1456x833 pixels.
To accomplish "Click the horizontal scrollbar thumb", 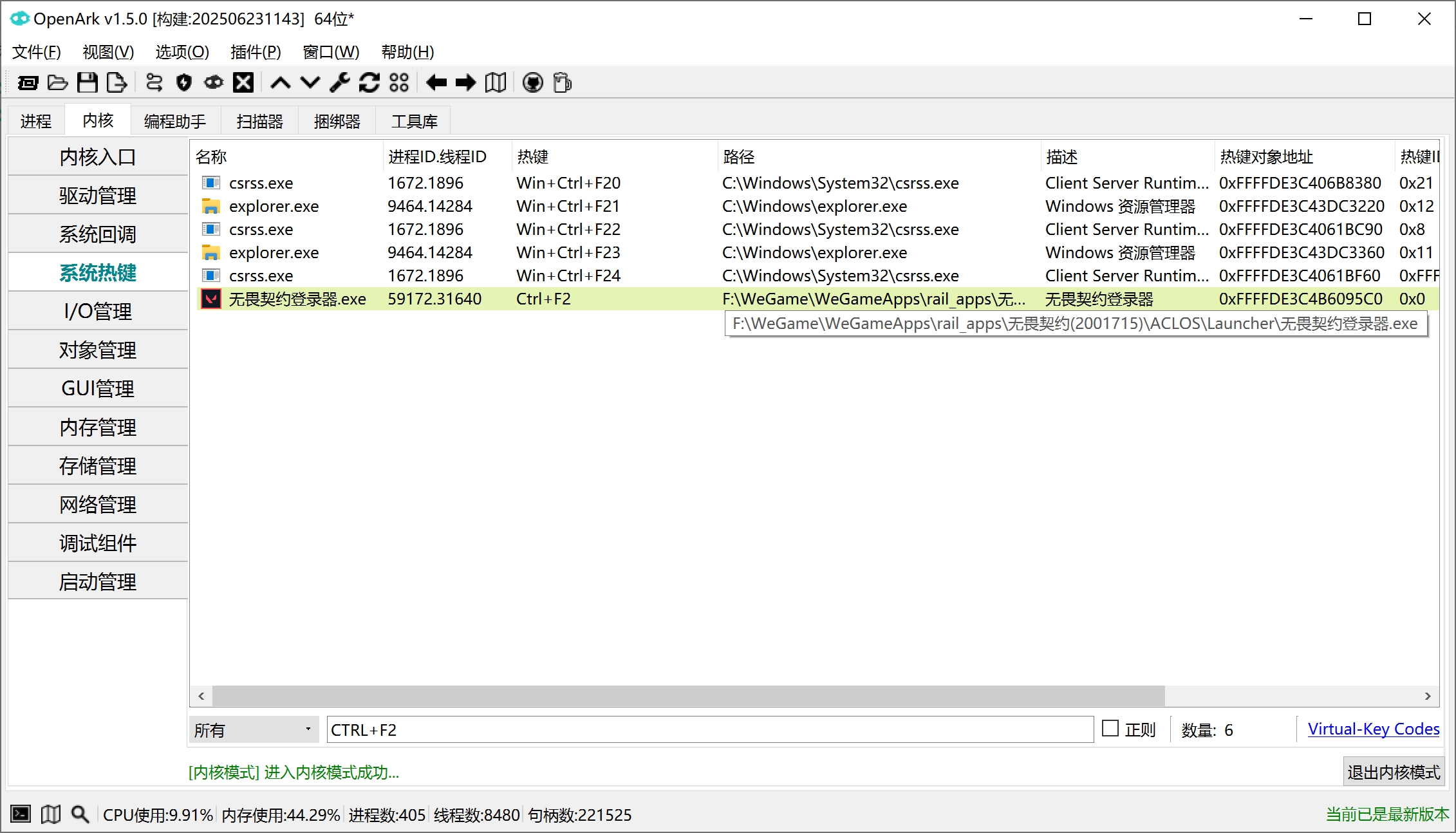I will [688, 696].
